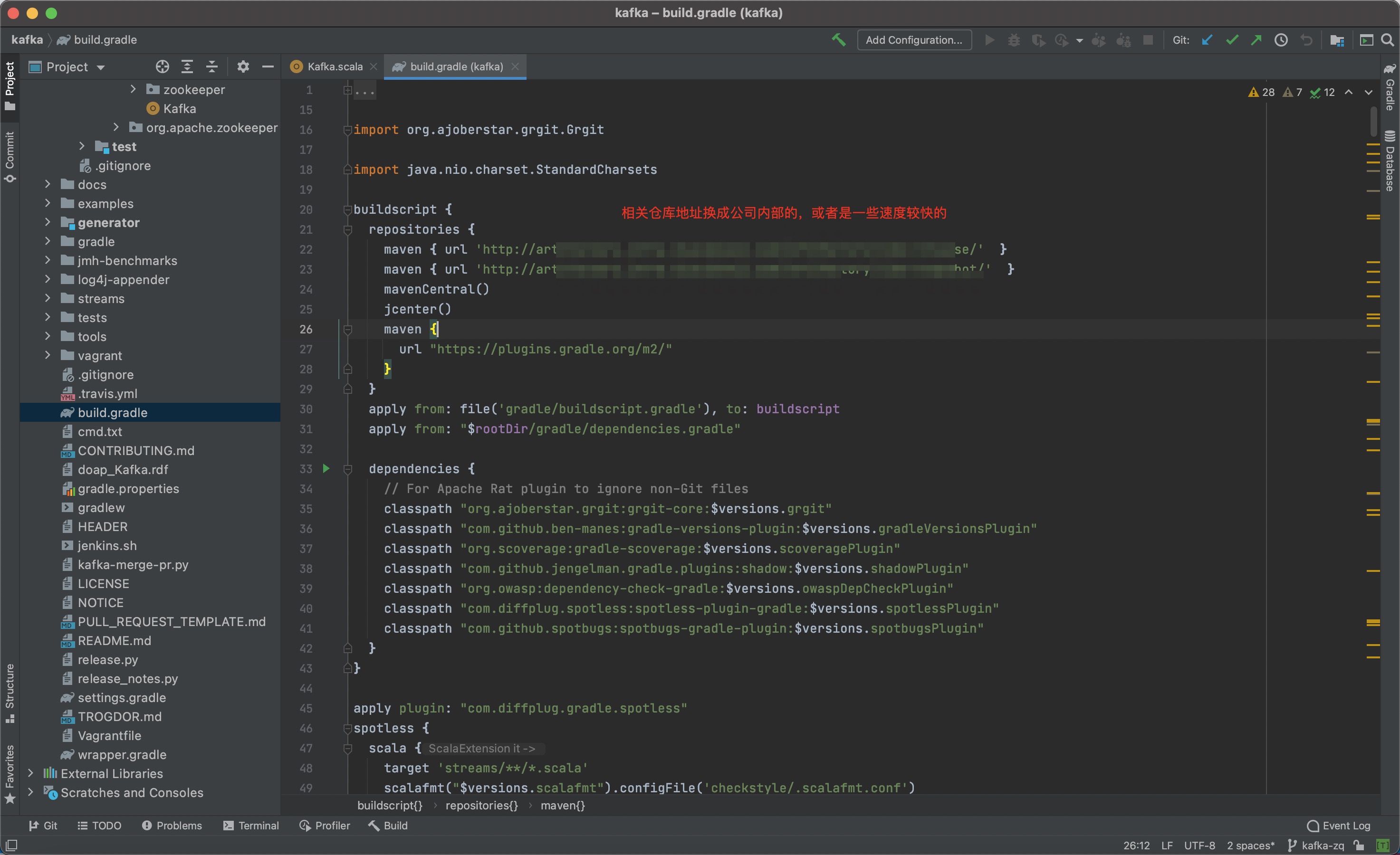Click the Add Configuration button
The height and width of the screenshot is (855, 1400).
click(x=915, y=40)
